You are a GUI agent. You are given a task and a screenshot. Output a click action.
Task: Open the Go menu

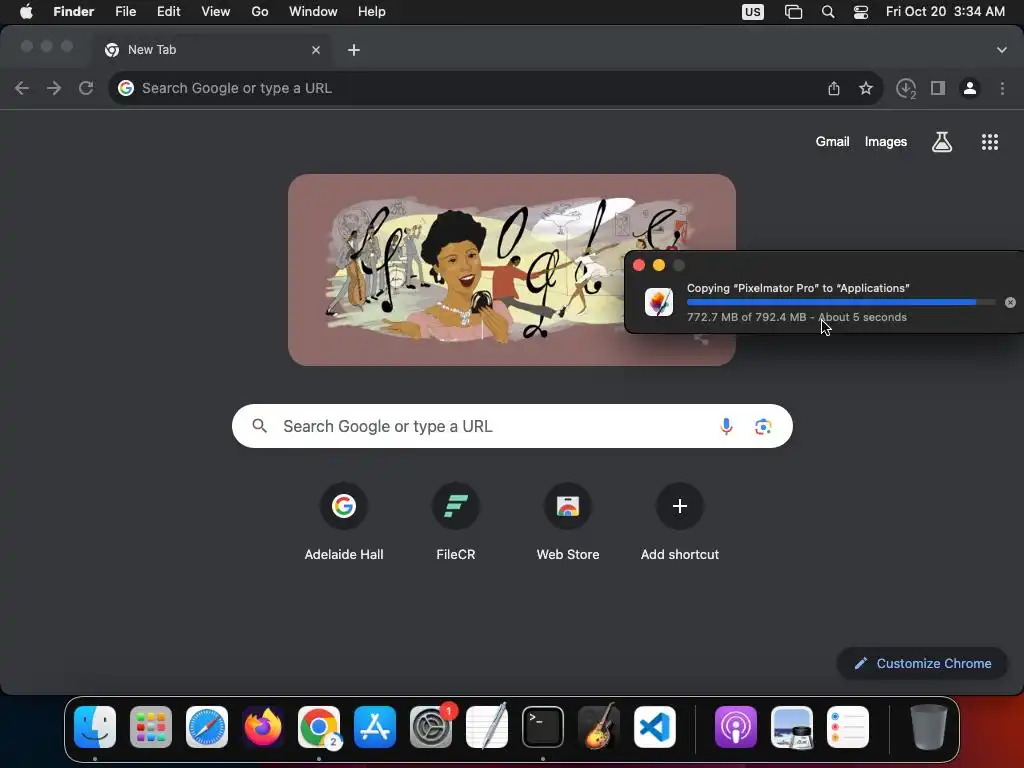tap(260, 12)
